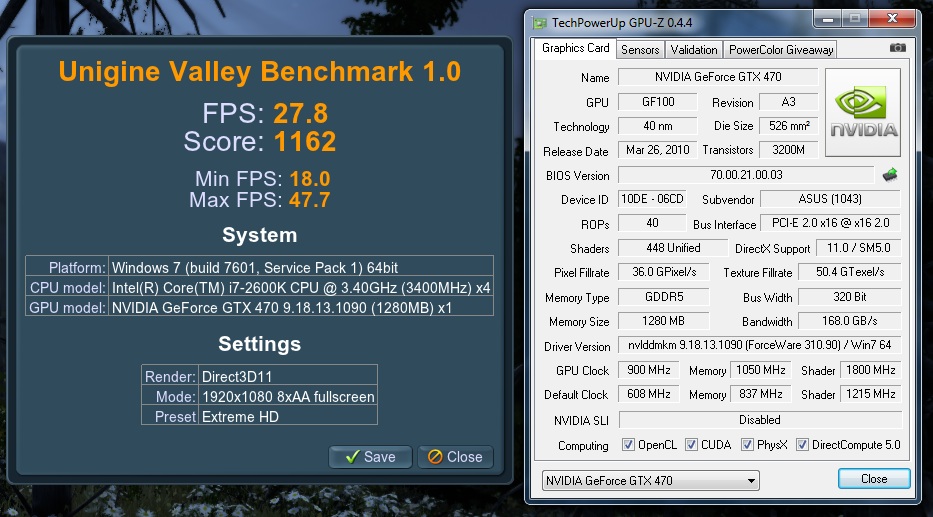The height and width of the screenshot is (517, 933).
Task: Open the Validation tab
Action: tap(694, 49)
